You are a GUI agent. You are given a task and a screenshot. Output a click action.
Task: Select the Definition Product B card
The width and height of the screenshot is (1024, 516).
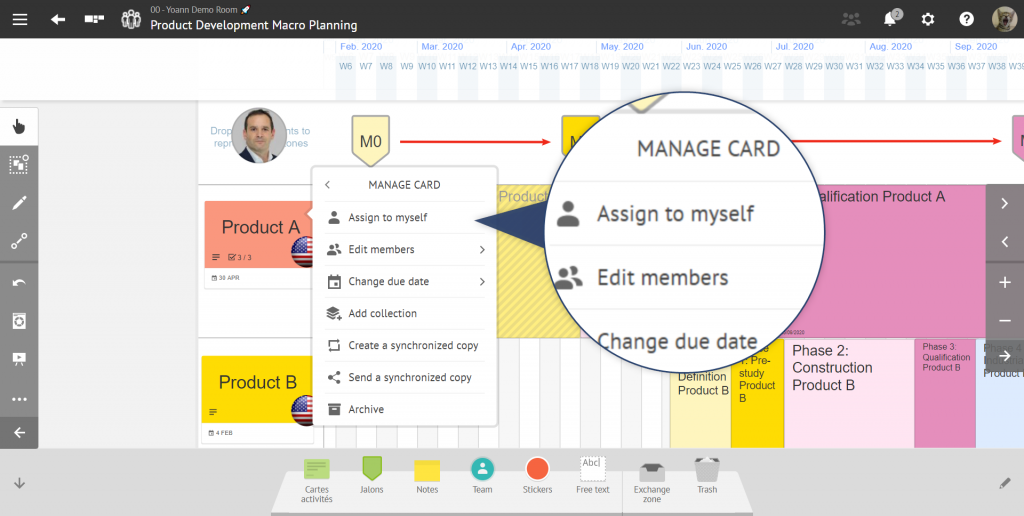(701, 408)
